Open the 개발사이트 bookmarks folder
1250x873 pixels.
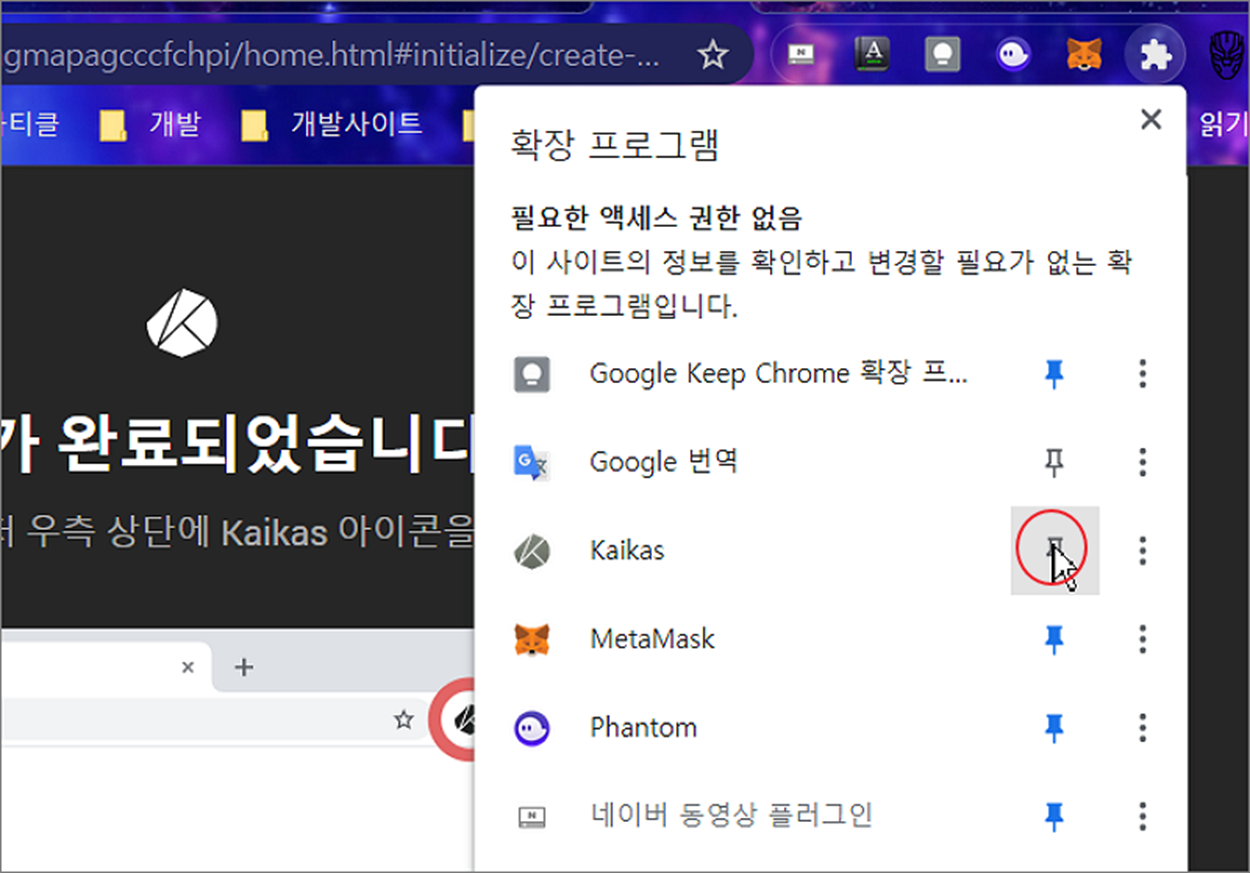[x=333, y=124]
